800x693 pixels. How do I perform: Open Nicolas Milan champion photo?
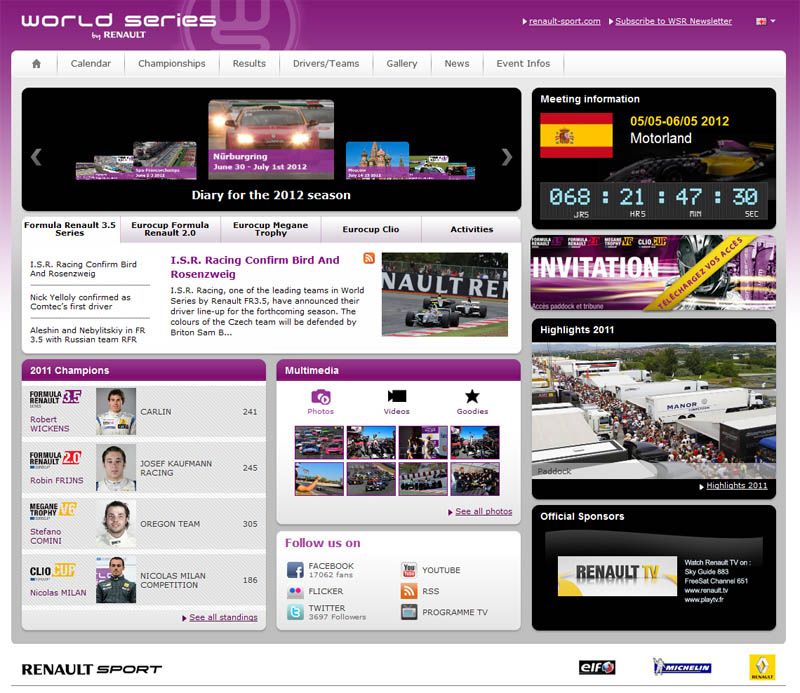pos(116,580)
